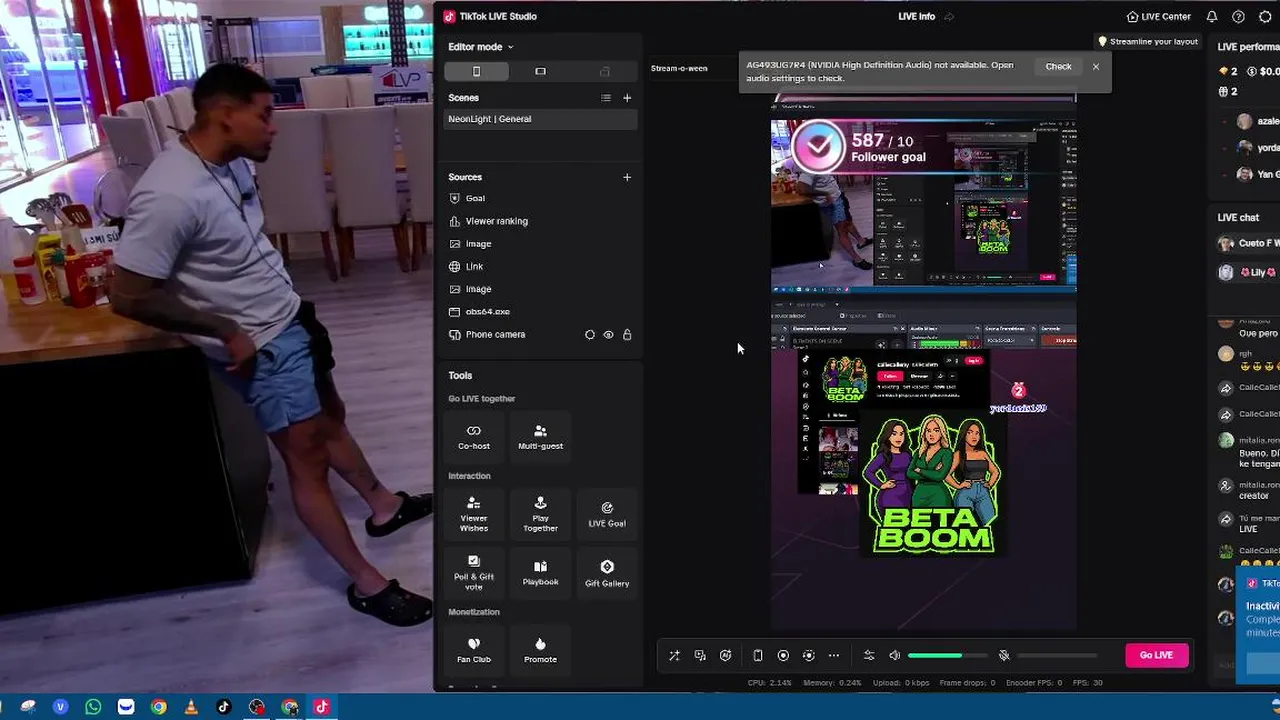Screen dimensions: 1280x720
Task: Toggle lock on Phone camera source
Action: [627, 335]
